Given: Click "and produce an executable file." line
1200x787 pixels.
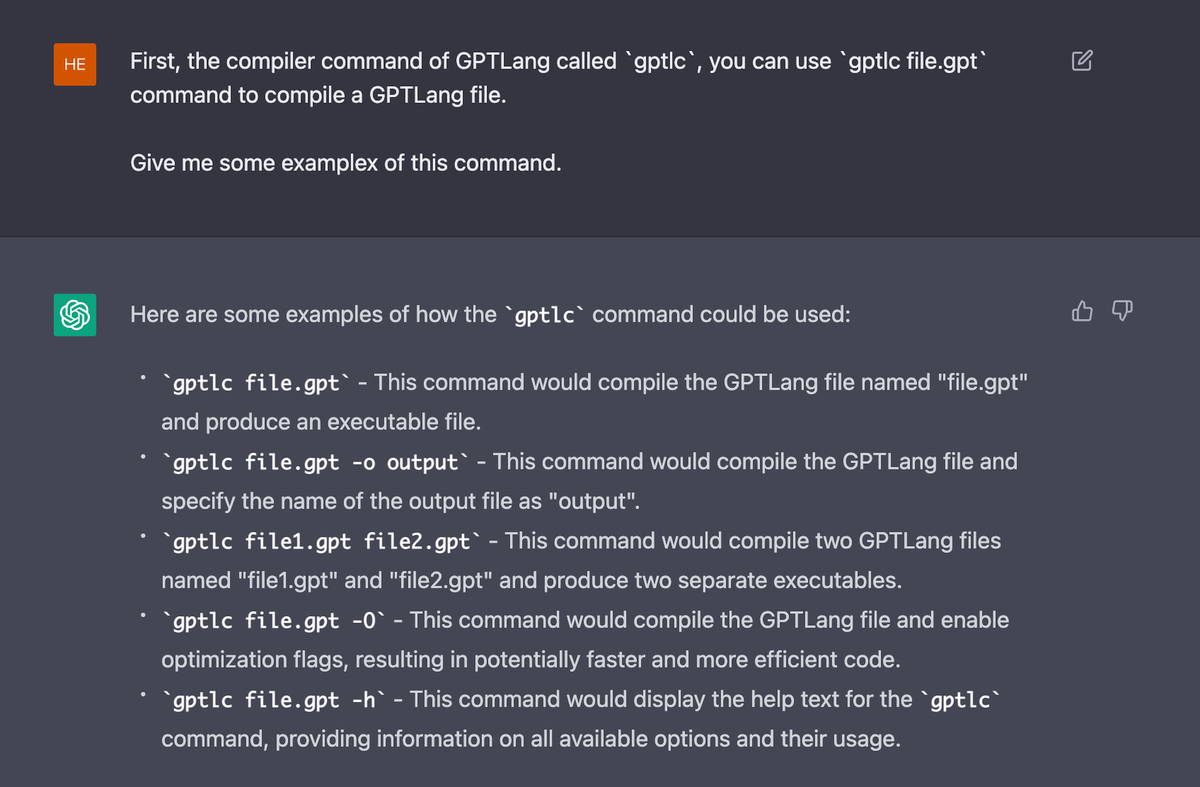Looking at the screenshot, I should click(x=321, y=422).
